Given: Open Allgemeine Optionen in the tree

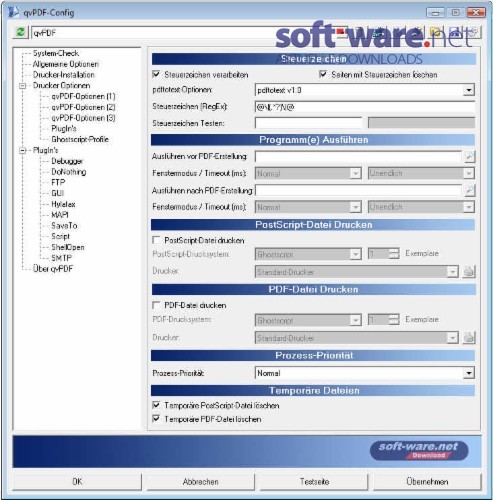Looking at the screenshot, I should (x=66, y=64).
